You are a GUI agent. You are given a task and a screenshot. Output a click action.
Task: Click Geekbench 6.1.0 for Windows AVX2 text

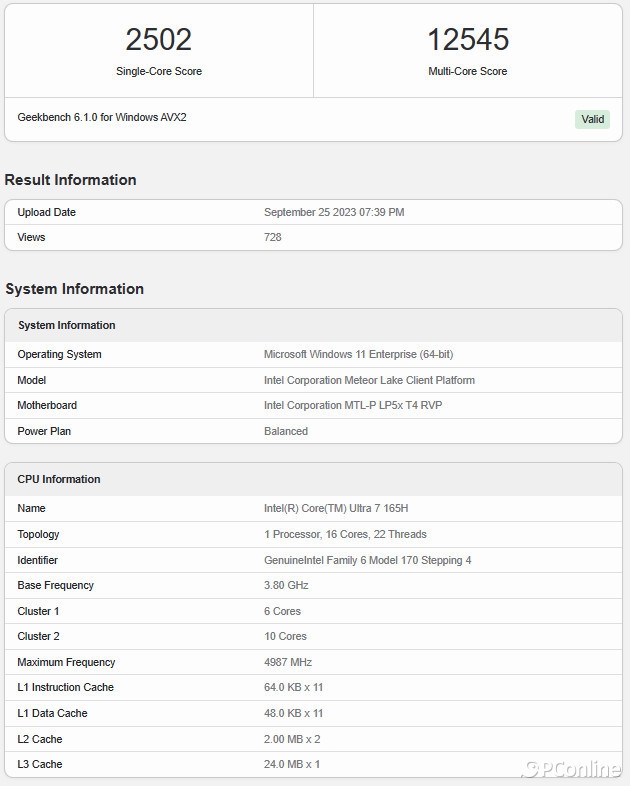pyautogui.click(x=102, y=118)
